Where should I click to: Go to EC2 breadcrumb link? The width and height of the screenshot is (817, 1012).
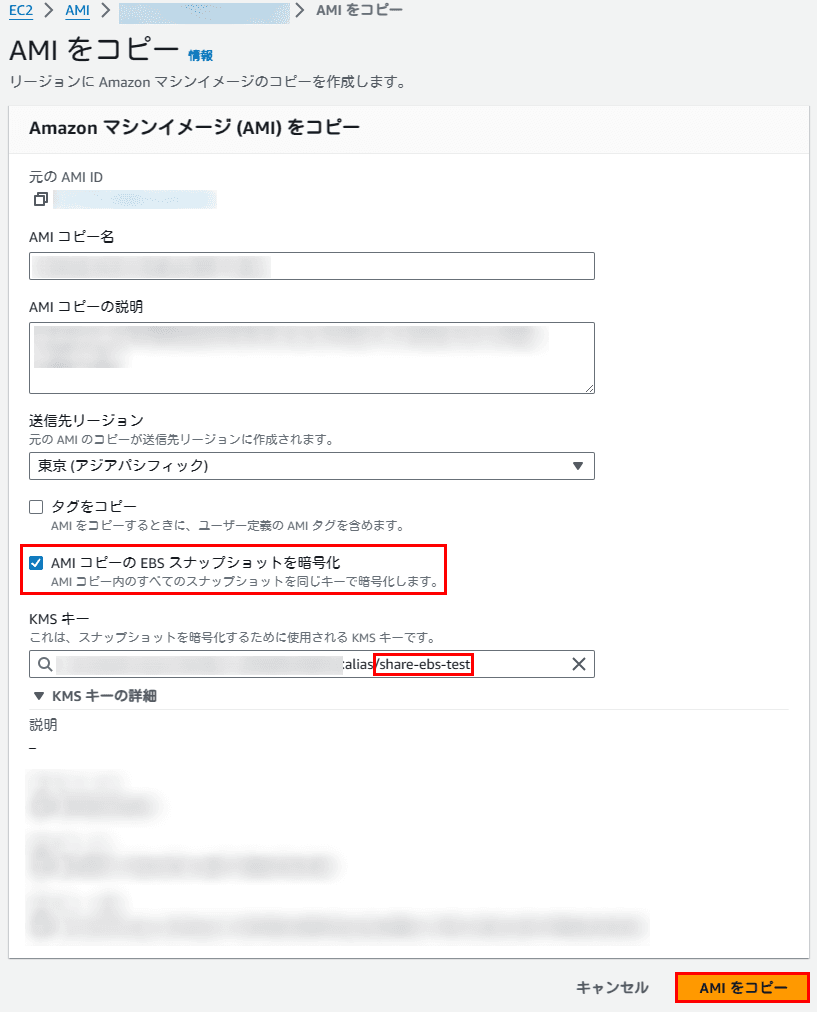point(21,10)
